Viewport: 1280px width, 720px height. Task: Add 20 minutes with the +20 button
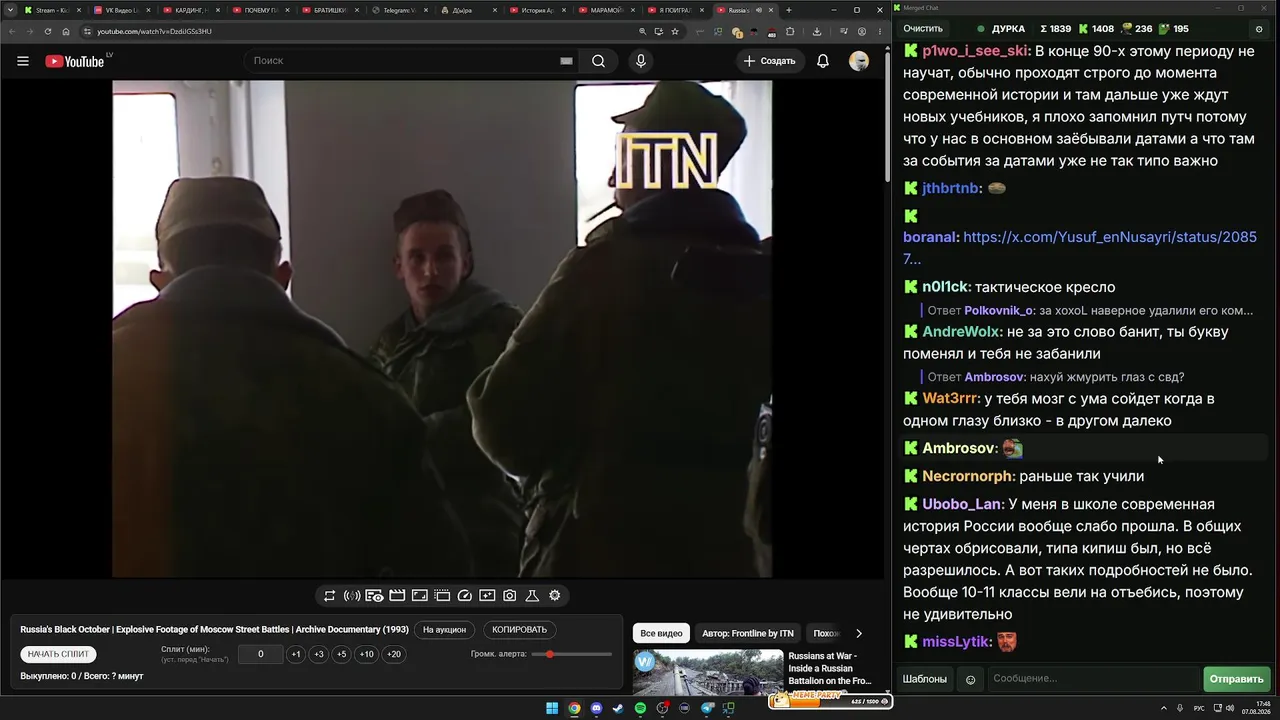point(394,654)
